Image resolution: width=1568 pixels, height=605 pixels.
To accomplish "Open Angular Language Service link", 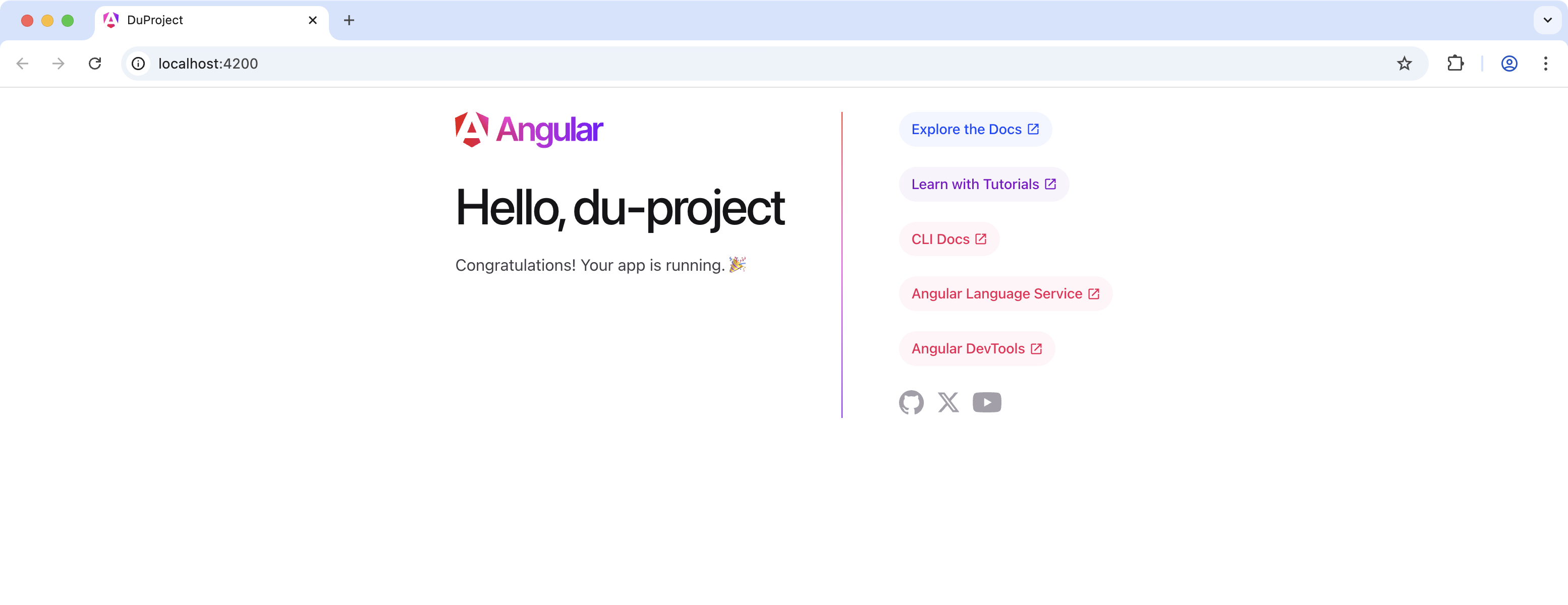I will pyautogui.click(x=1005, y=294).
